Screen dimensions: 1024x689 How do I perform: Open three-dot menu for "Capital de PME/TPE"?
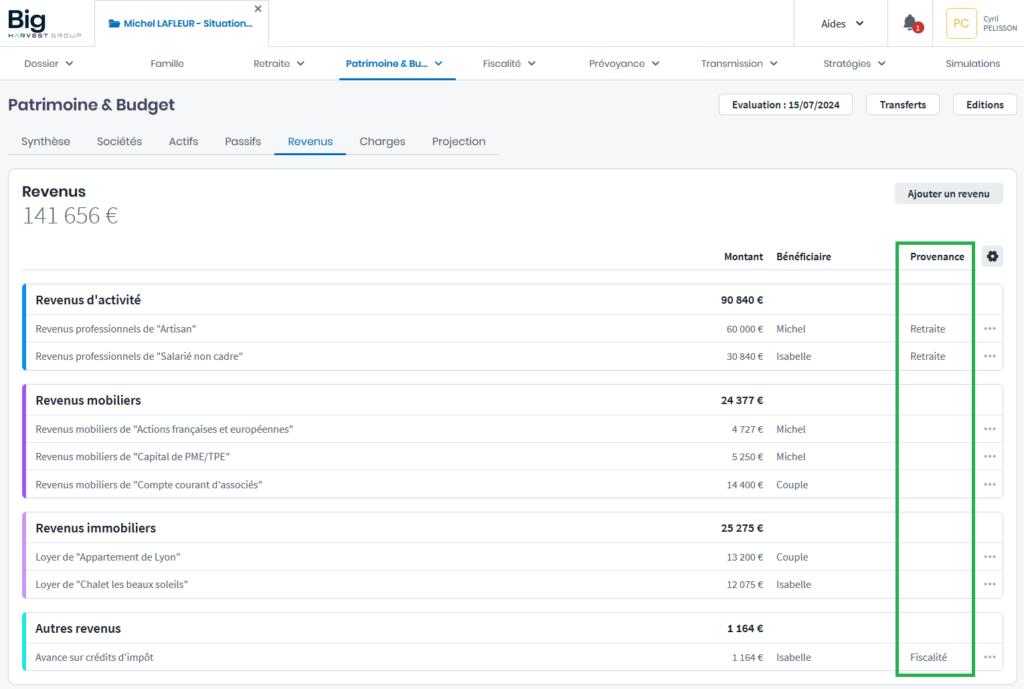pyautogui.click(x=990, y=457)
